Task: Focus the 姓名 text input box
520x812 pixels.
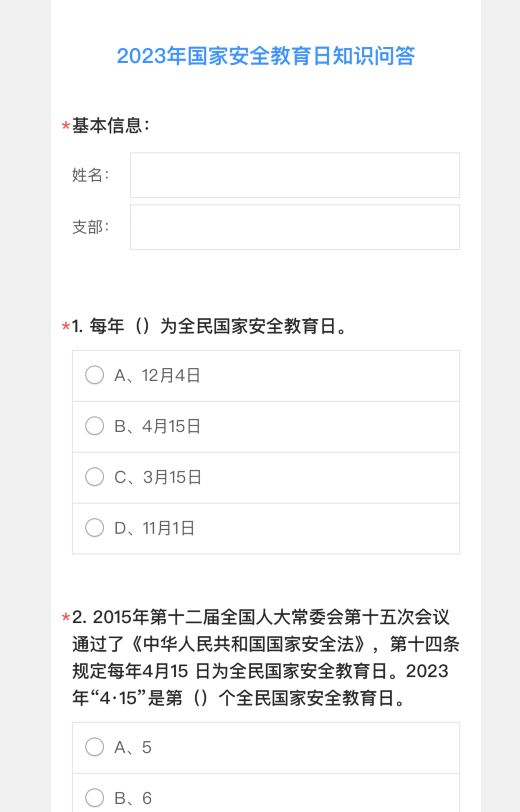Action: [x=295, y=175]
